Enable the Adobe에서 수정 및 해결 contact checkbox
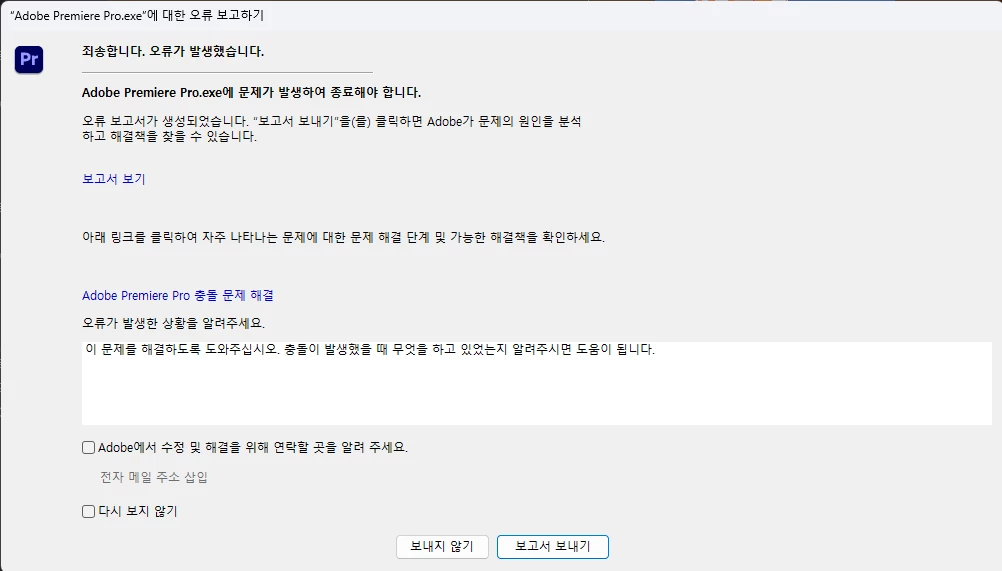The image size is (1002, 571). [89, 448]
